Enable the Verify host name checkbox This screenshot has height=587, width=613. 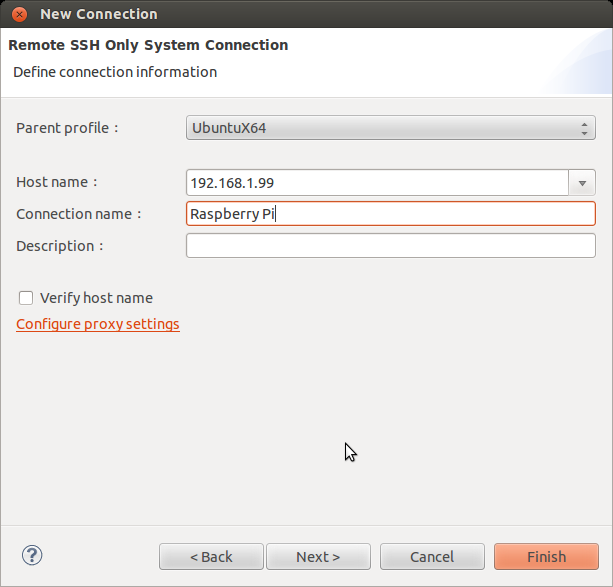pos(26,298)
